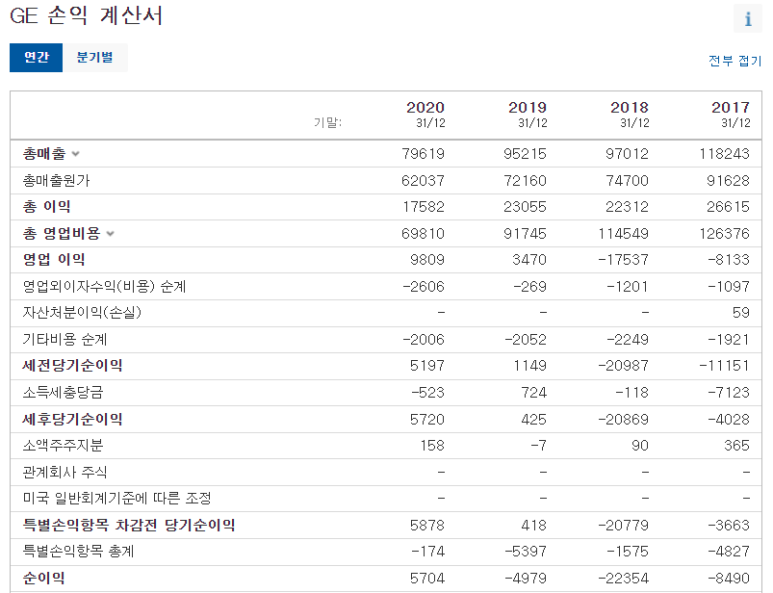Click 2017 소액주주지분 value 365
This screenshot has width=773, height=593.
point(737,446)
